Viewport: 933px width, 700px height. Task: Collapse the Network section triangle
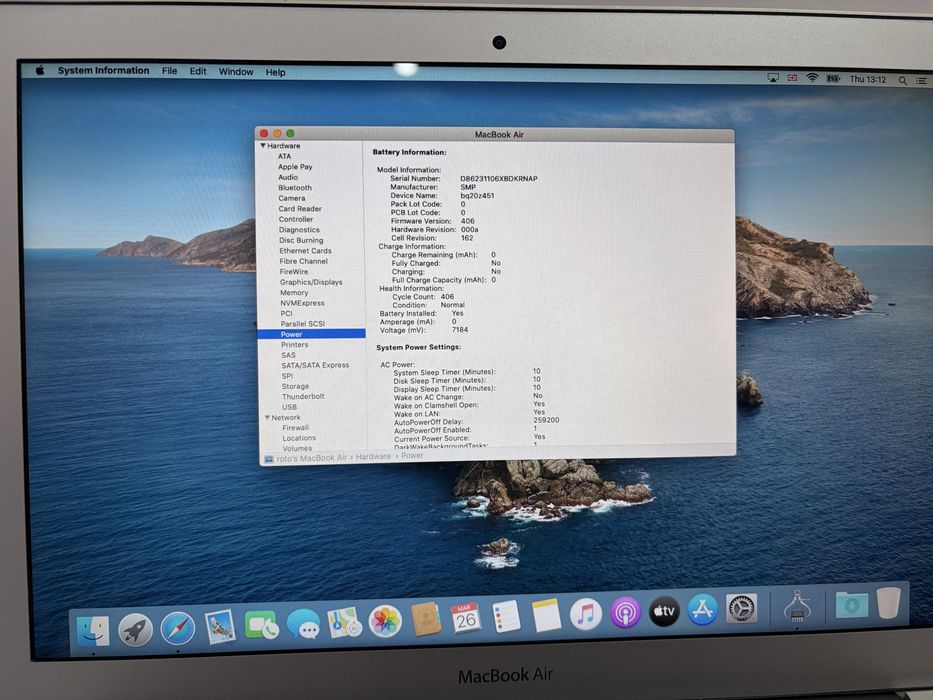click(x=267, y=417)
